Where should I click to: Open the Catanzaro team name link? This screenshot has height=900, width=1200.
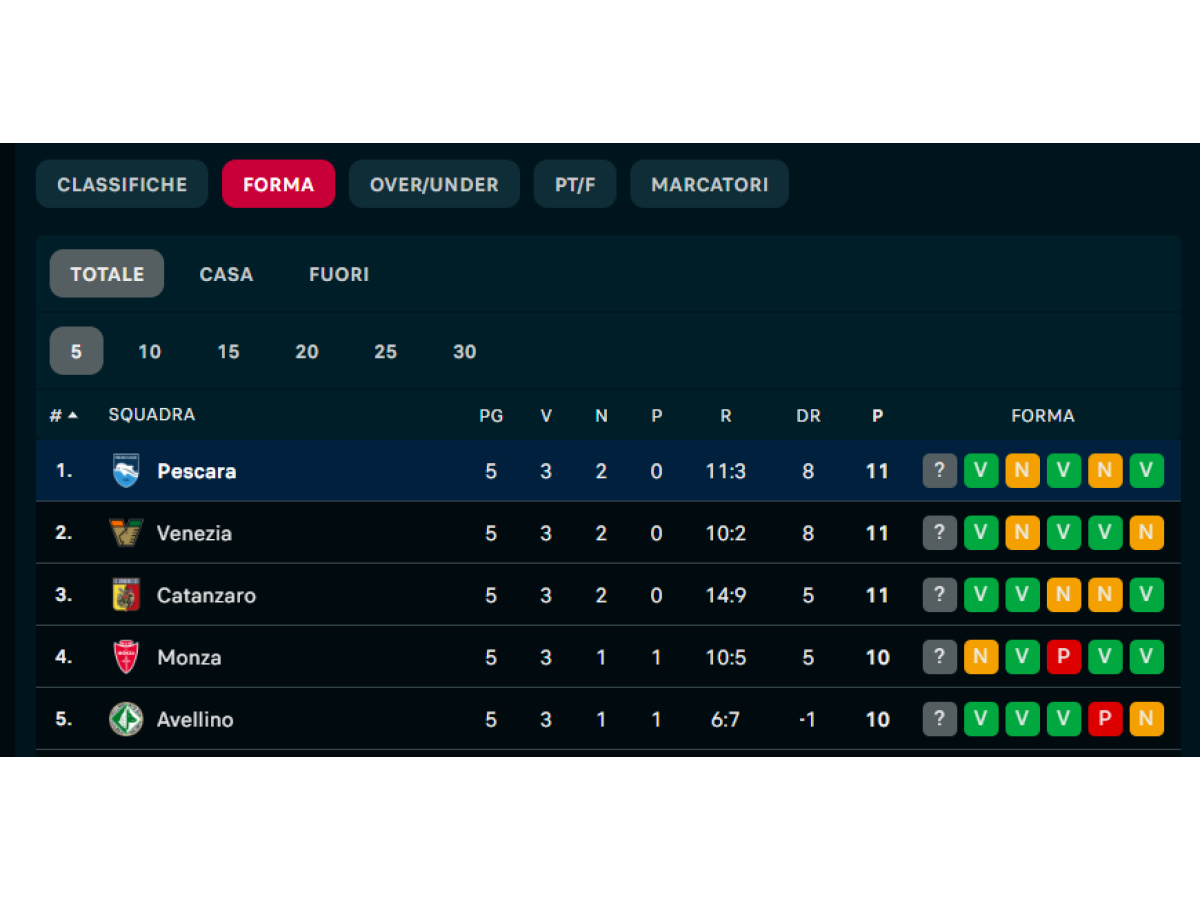coord(206,595)
